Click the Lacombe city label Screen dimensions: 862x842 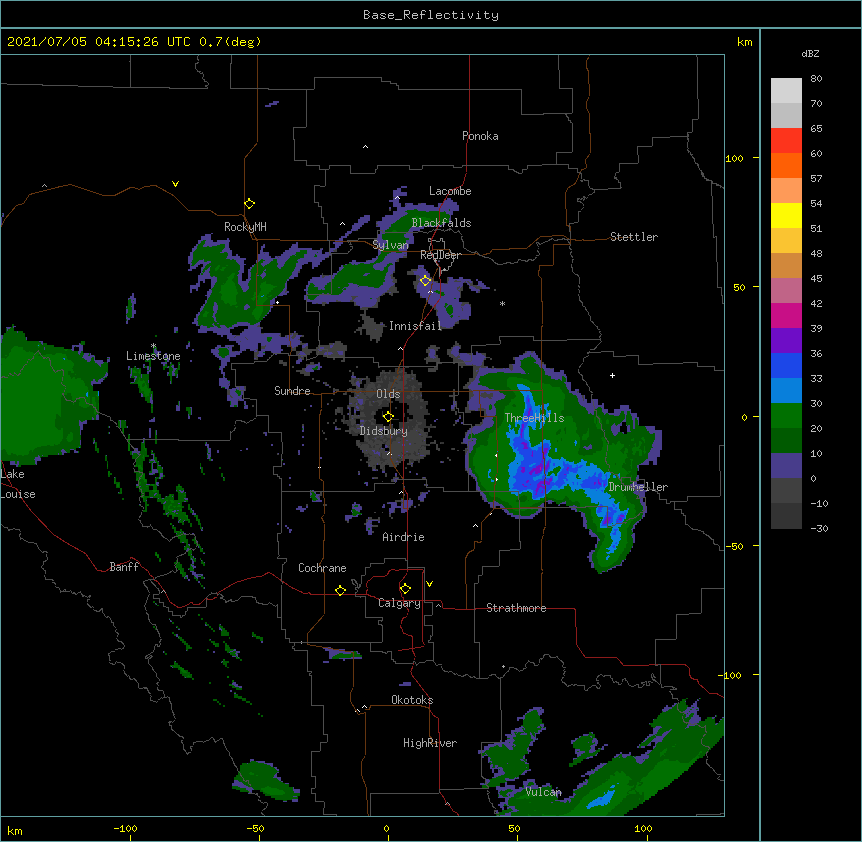click(450, 191)
